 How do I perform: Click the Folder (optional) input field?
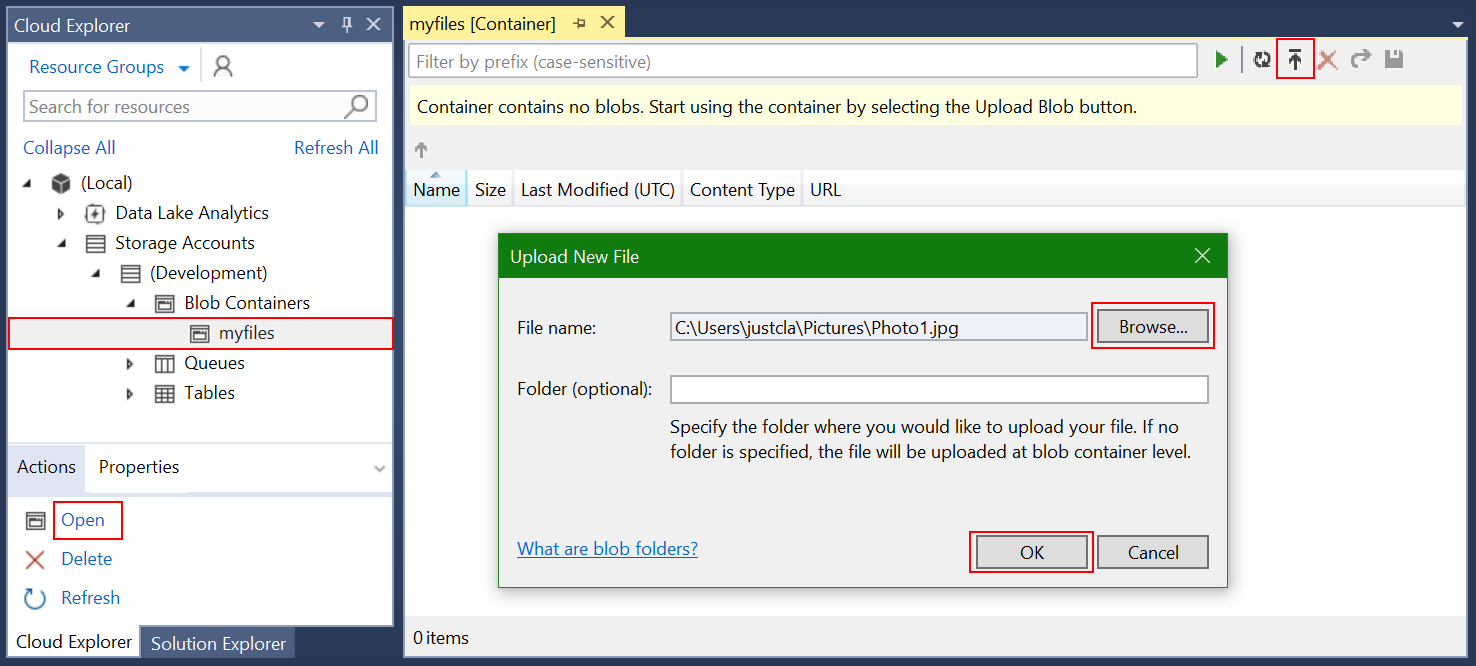(x=939, y=389)
